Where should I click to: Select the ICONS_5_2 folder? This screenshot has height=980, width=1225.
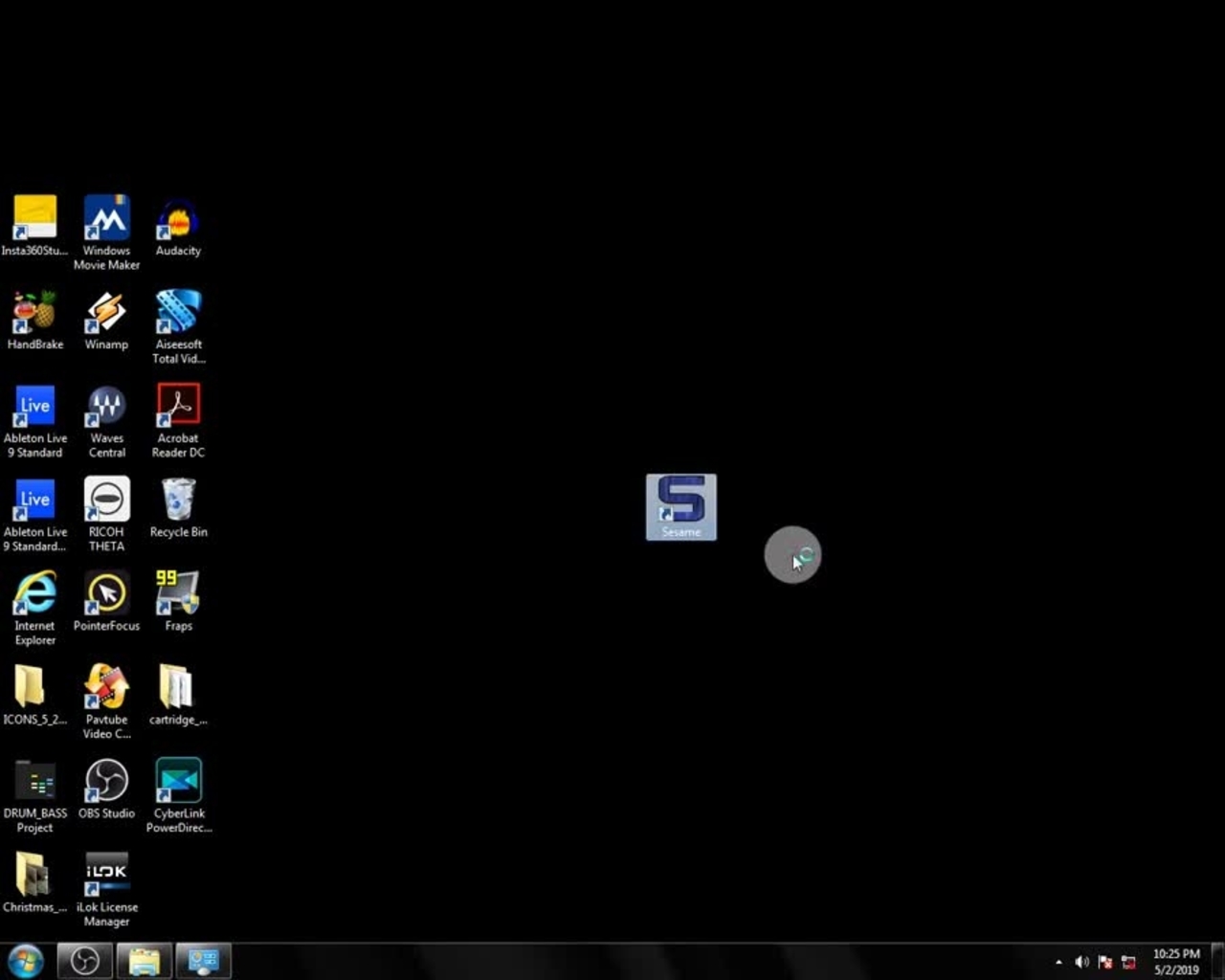pyautogui.click(x=34, y=695)
